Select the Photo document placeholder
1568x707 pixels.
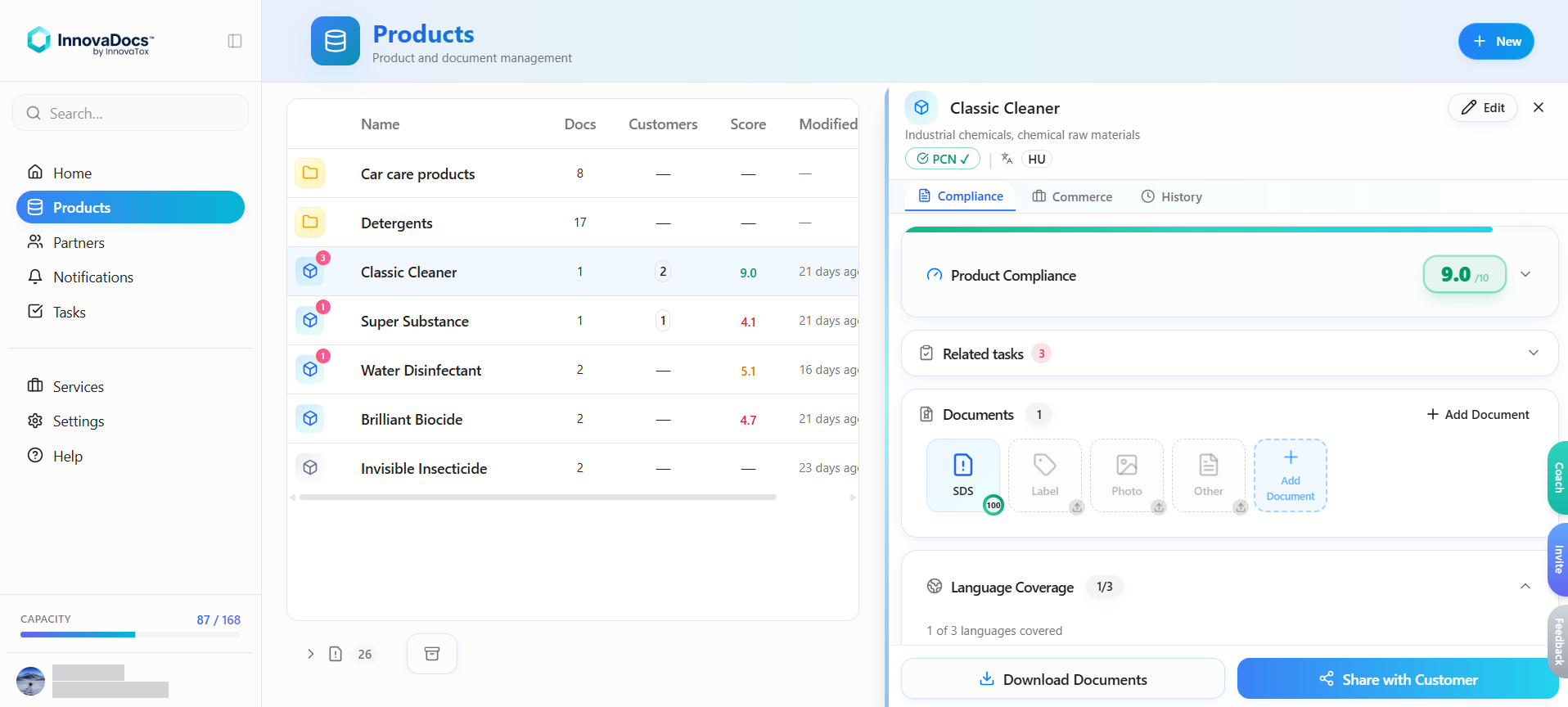tap(1127, 475)
